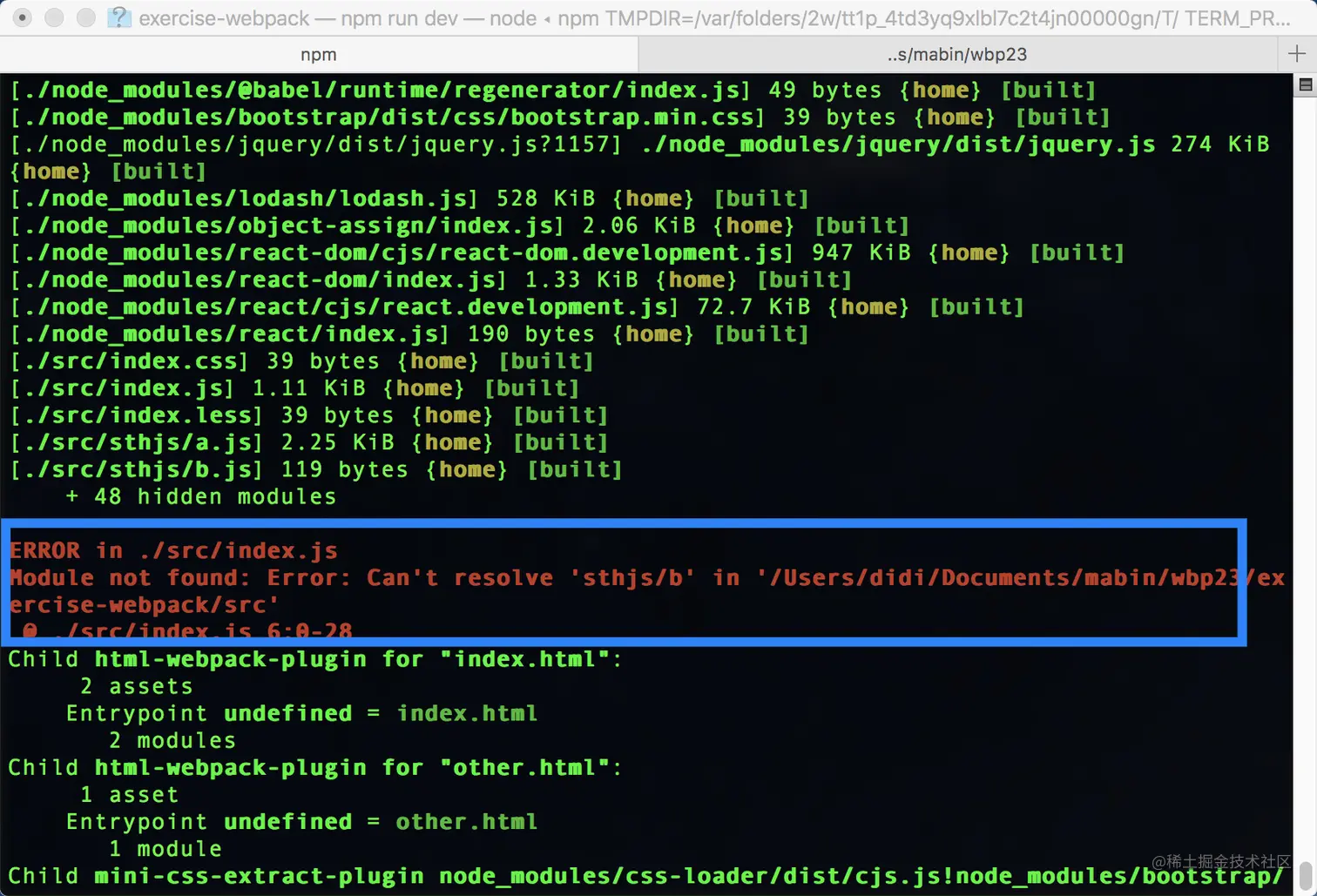
Task: Click the 'ERROR in ./src/index.js' line
Action: point(173,550)
